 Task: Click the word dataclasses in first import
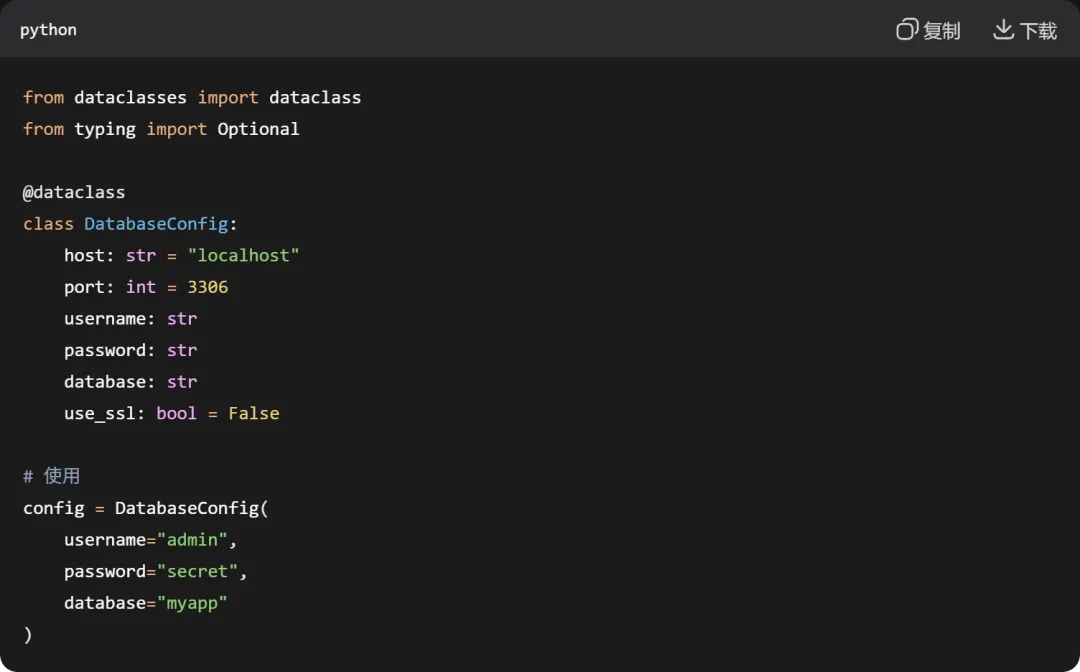click(x=130, y=97)
